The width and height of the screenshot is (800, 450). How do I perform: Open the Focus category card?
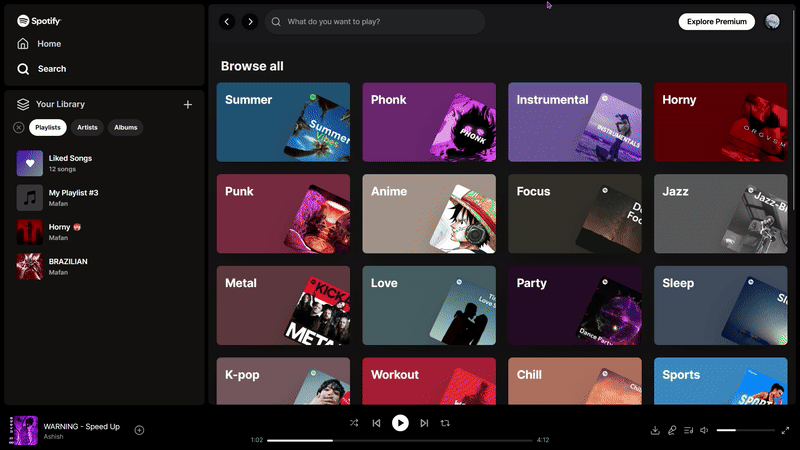click(x=575, y=214)
